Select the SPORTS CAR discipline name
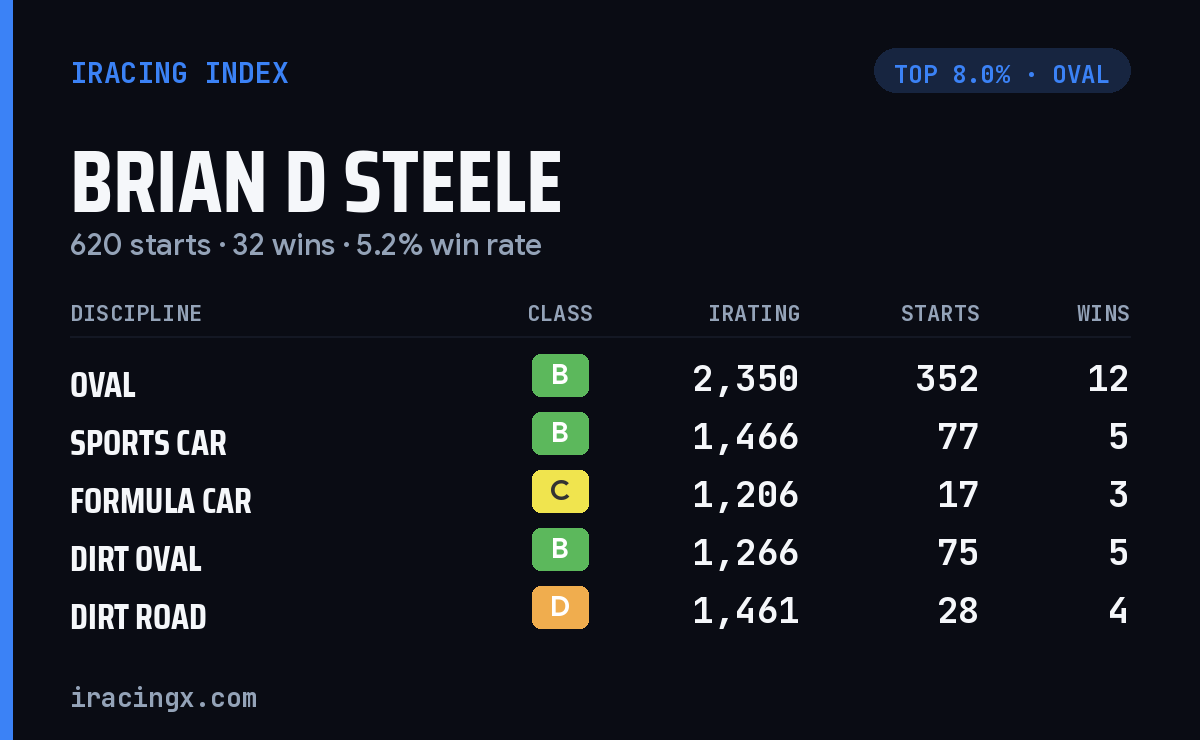Image resolution: width=1200 pixels, height=740 pixels. pyautogui.click(x=148, y=443)
